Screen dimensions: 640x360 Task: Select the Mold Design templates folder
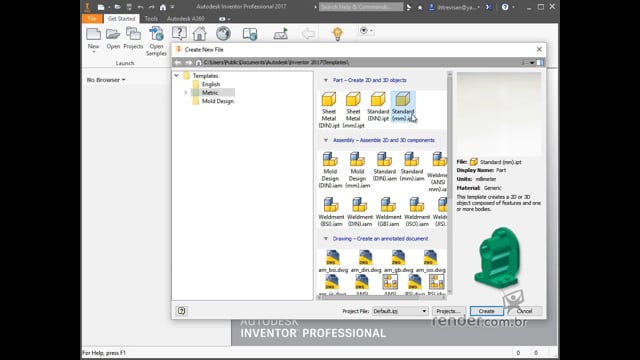point(218,101)
